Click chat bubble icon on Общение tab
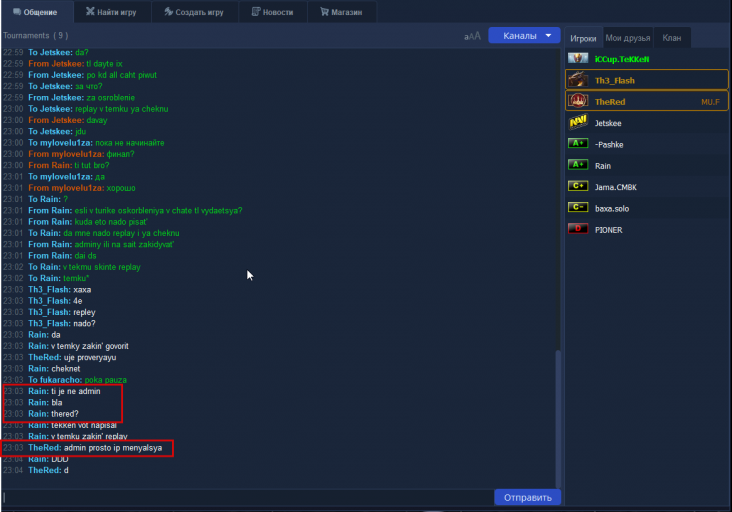This screenshot has height=512, width=732. (x=17, y=12)
